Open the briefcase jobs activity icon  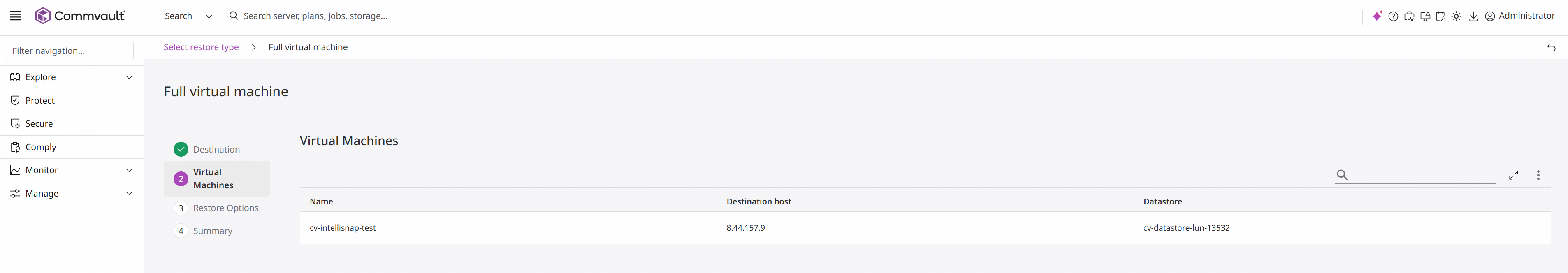point(1409,16)
